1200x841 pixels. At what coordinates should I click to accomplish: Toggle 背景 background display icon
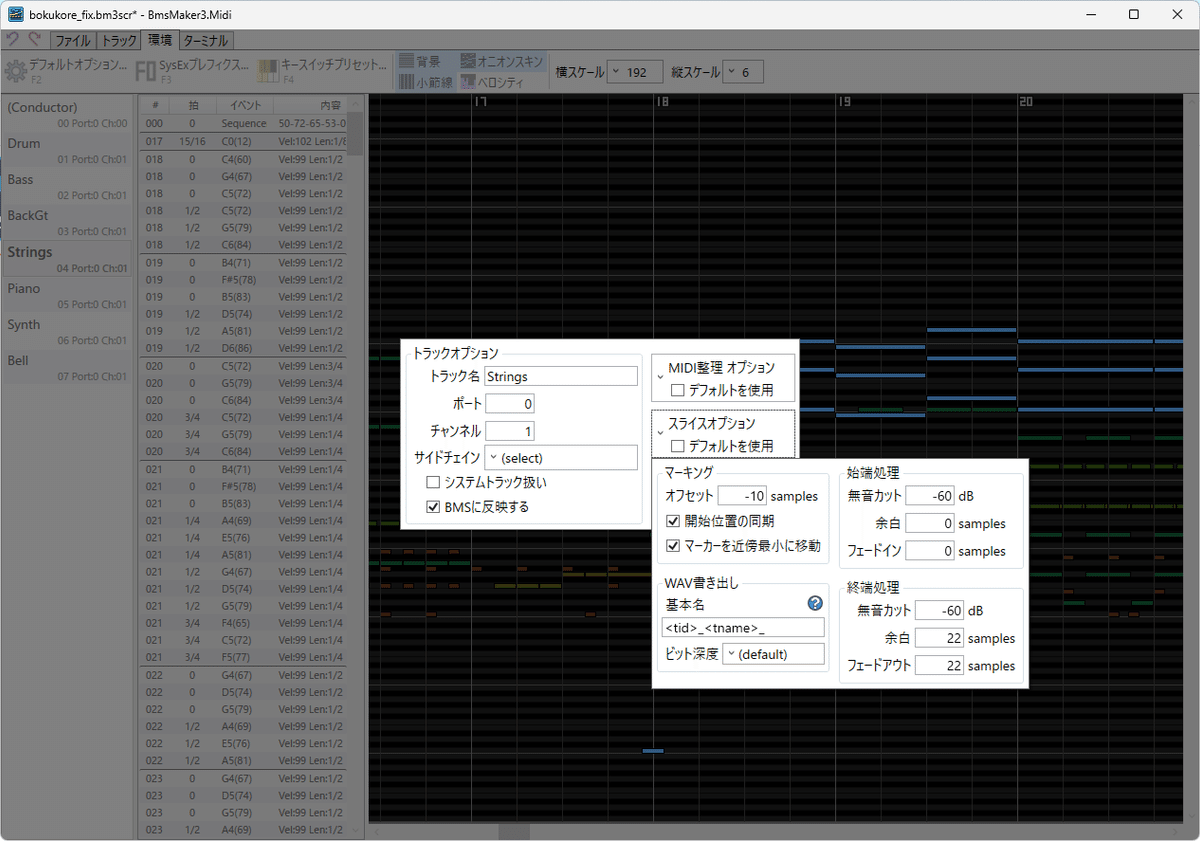point(406,62)
